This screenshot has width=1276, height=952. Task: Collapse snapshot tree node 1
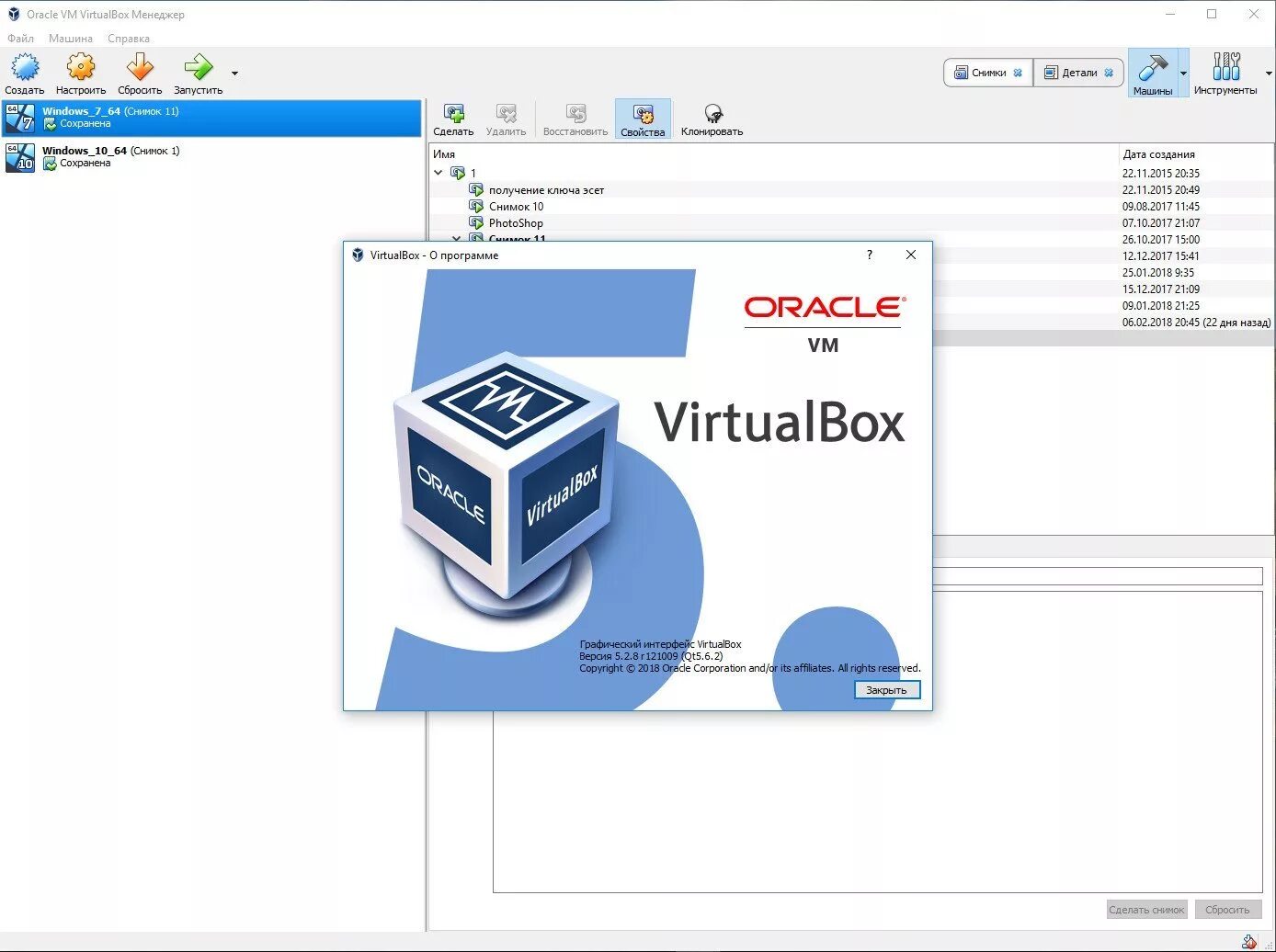pos(439,173)
